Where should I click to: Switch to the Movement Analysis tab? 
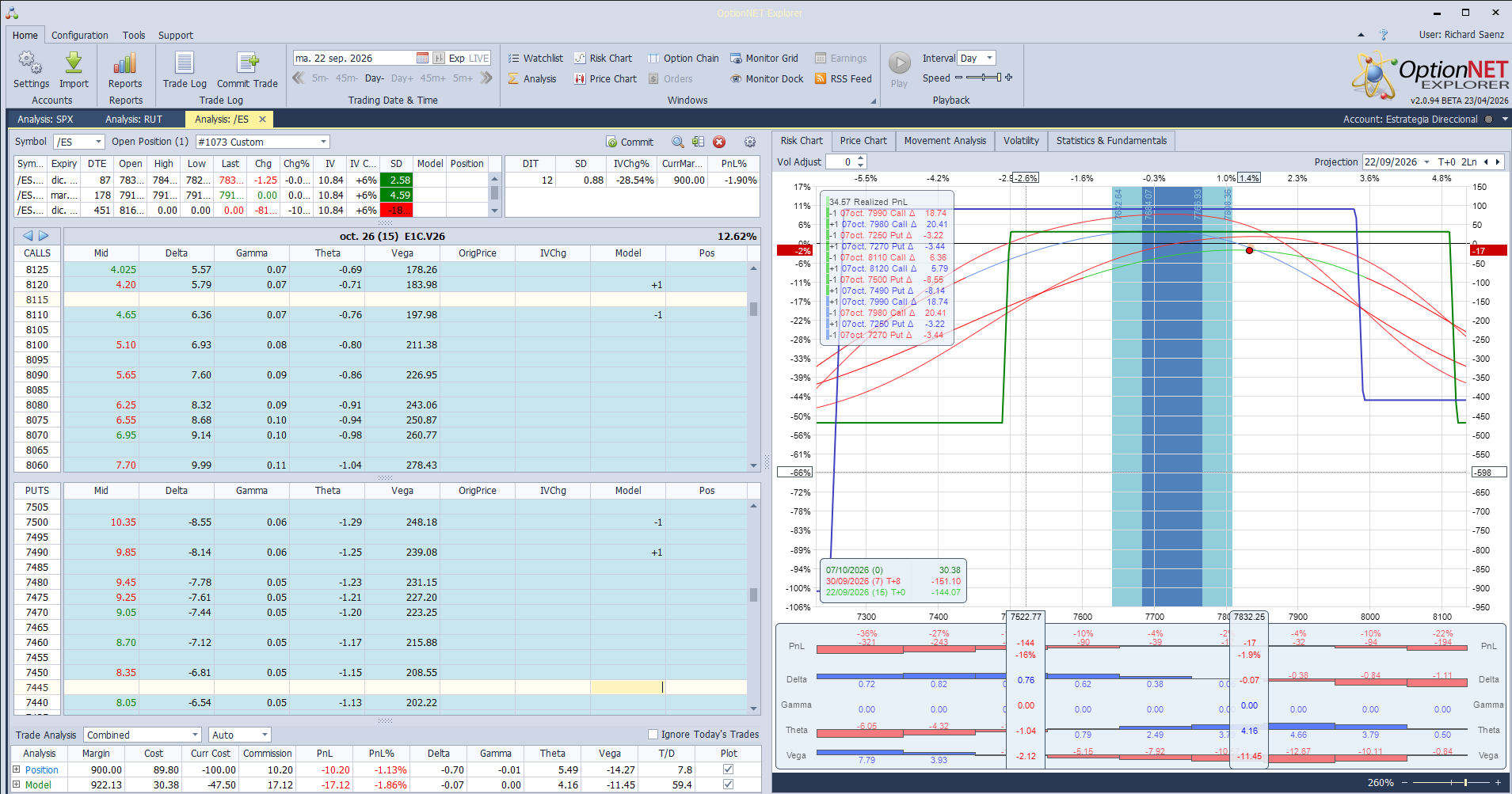[x=945, y=141]
